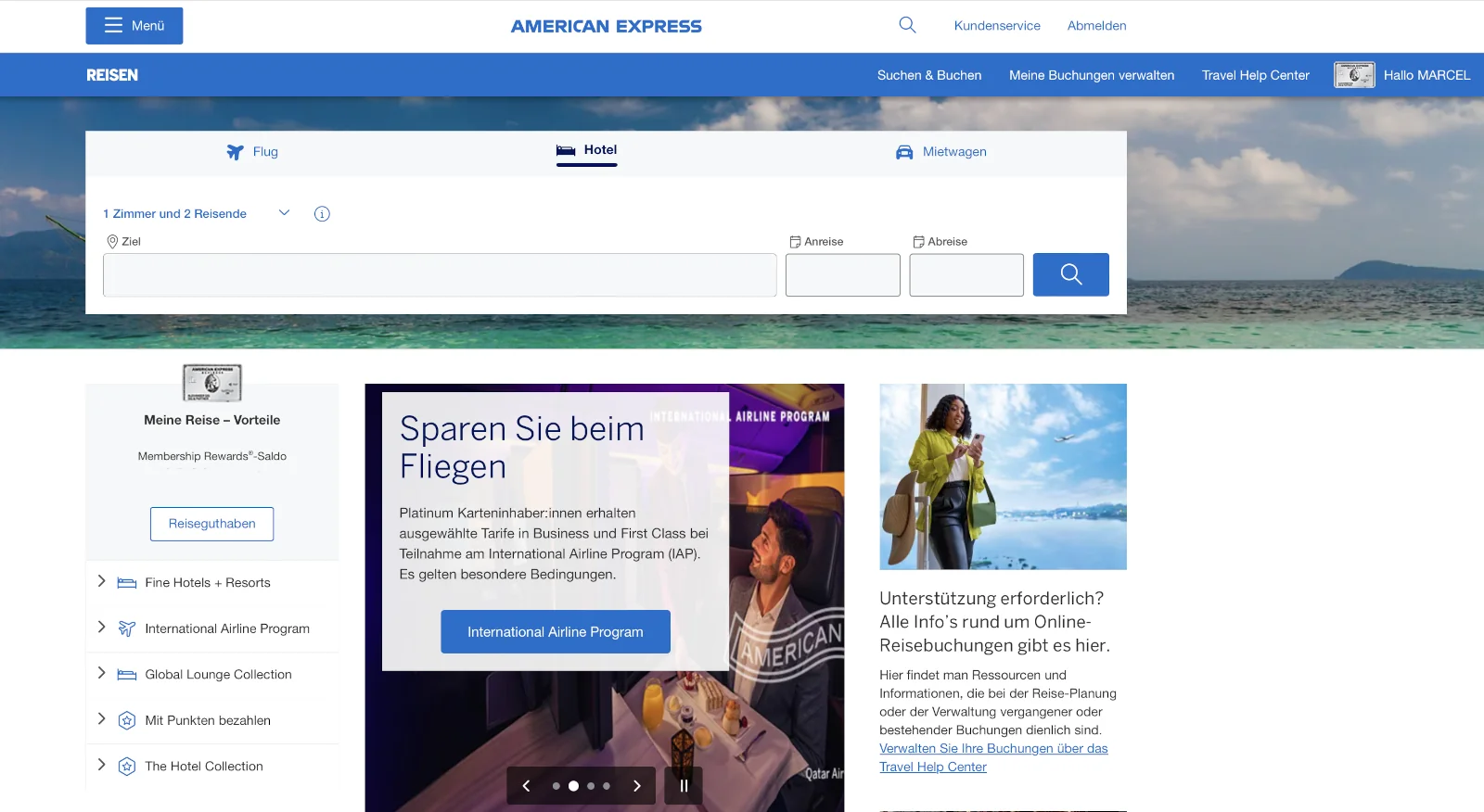The height and width of the screenshot is (812, 1484).
Task: Click the REISEN heading link
Action: (x=112, y=75)
